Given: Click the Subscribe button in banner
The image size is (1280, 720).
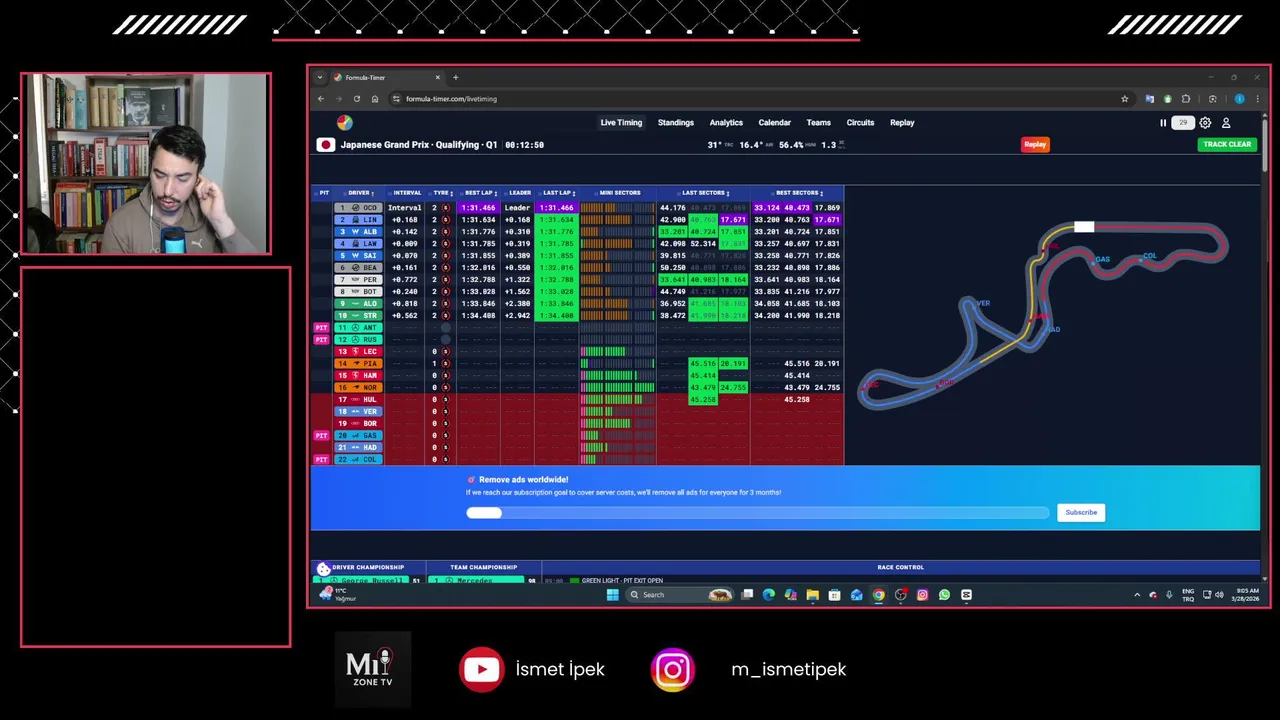Looking at the screenshot, I should 1081,513.
